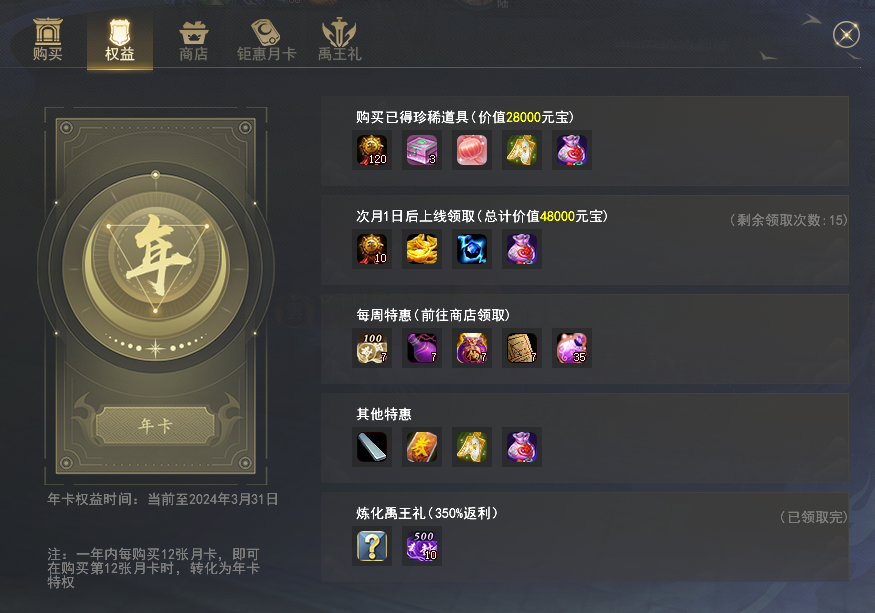Screen dimensions: 875x613
Task: Click the gold ingots pile icon
Action: coord(422,249)
